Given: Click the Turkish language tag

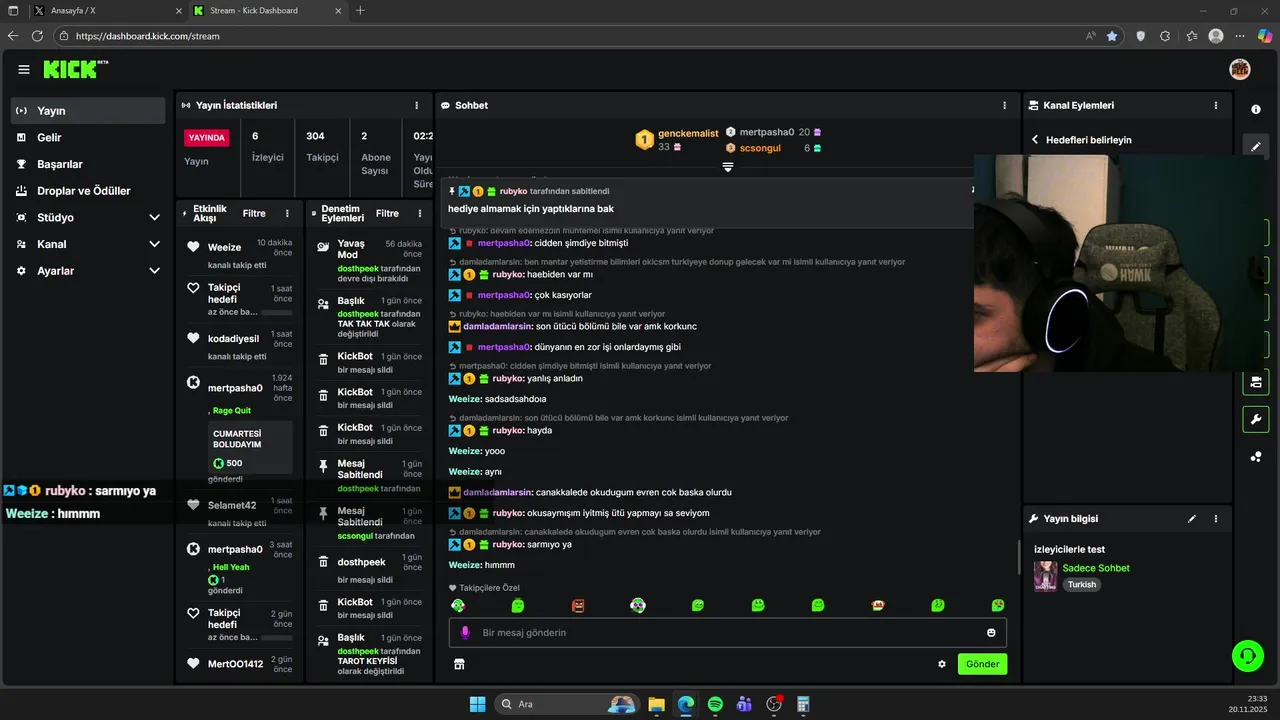Looking at the screenshot, I should [1082, 585].
